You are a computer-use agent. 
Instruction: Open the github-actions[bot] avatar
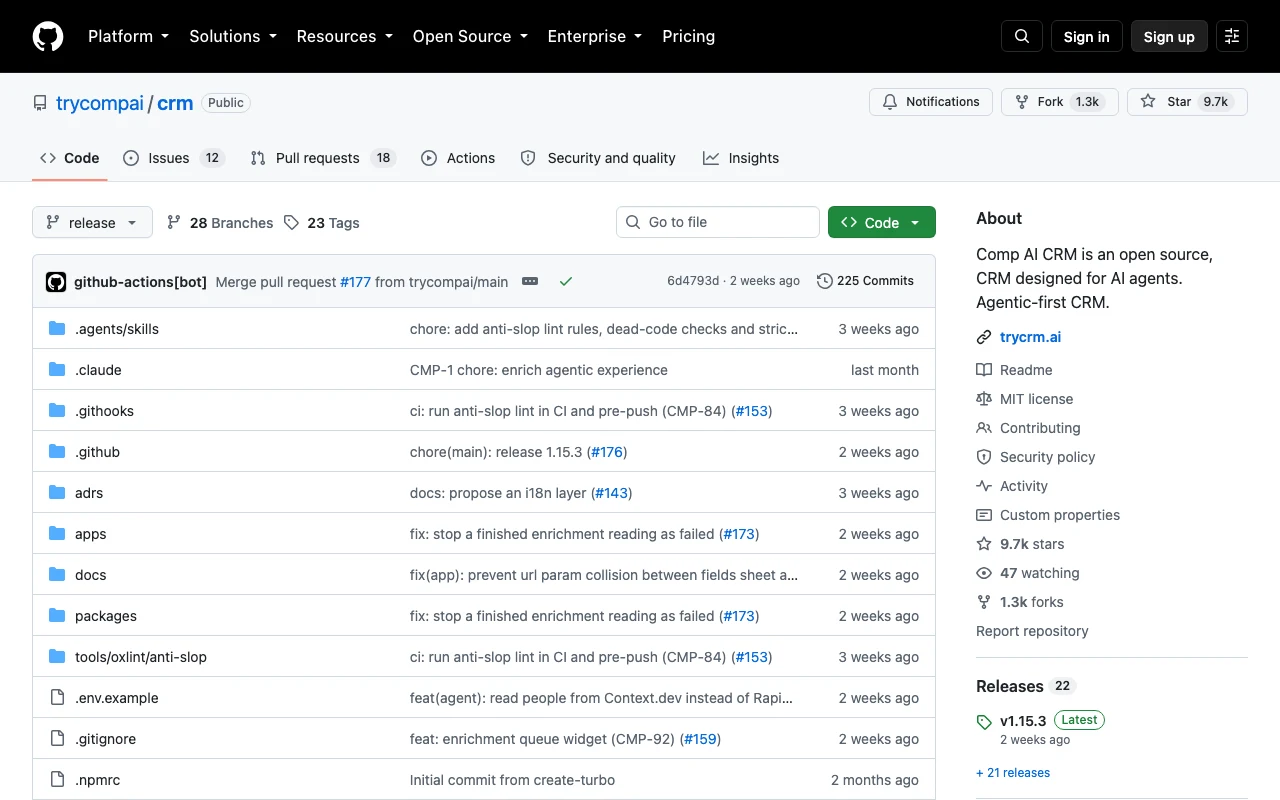[x=56, y=282]
